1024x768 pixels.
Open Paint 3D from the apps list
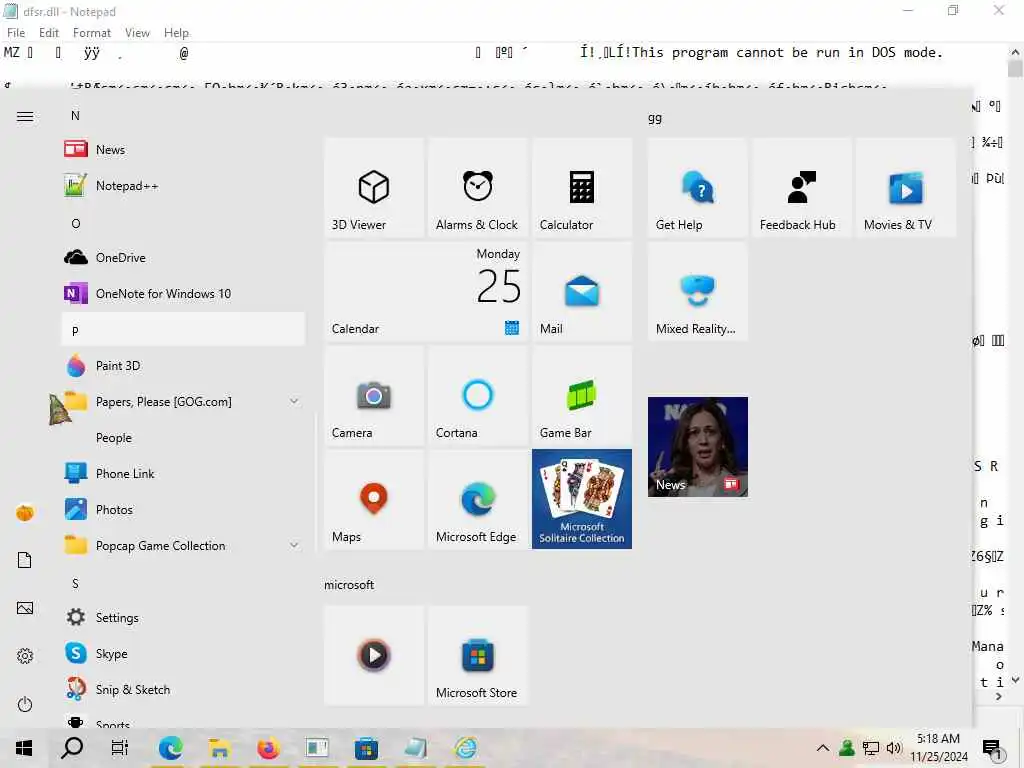point(183,366)
